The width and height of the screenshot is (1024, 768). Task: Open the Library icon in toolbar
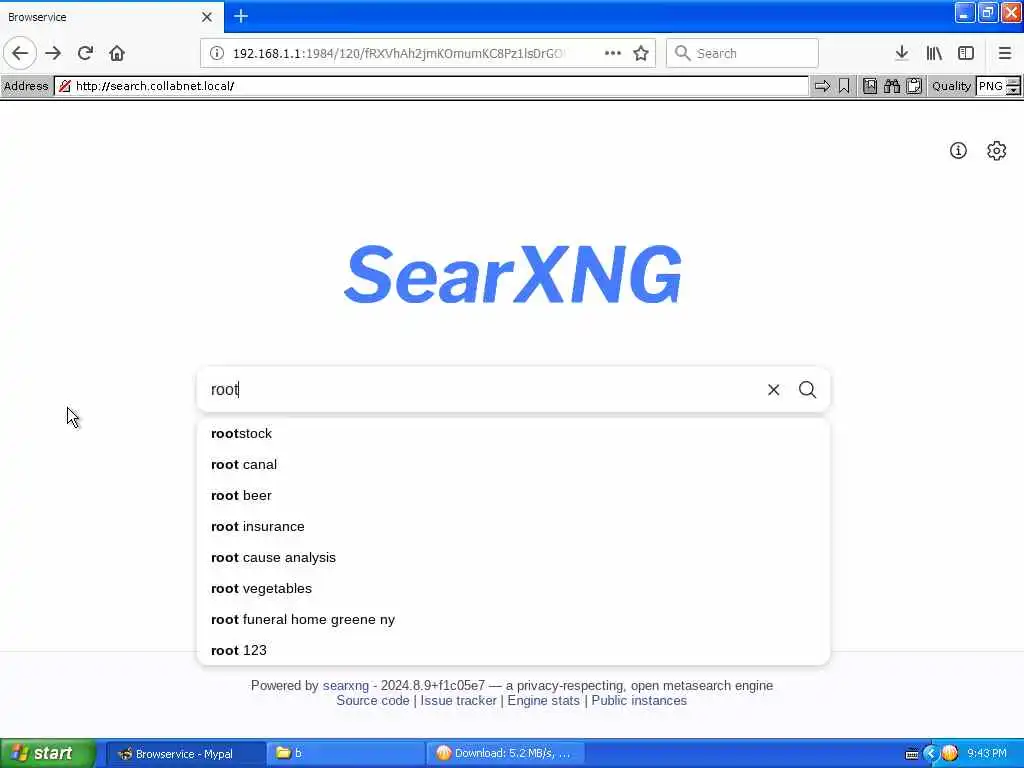pos(934,53)
